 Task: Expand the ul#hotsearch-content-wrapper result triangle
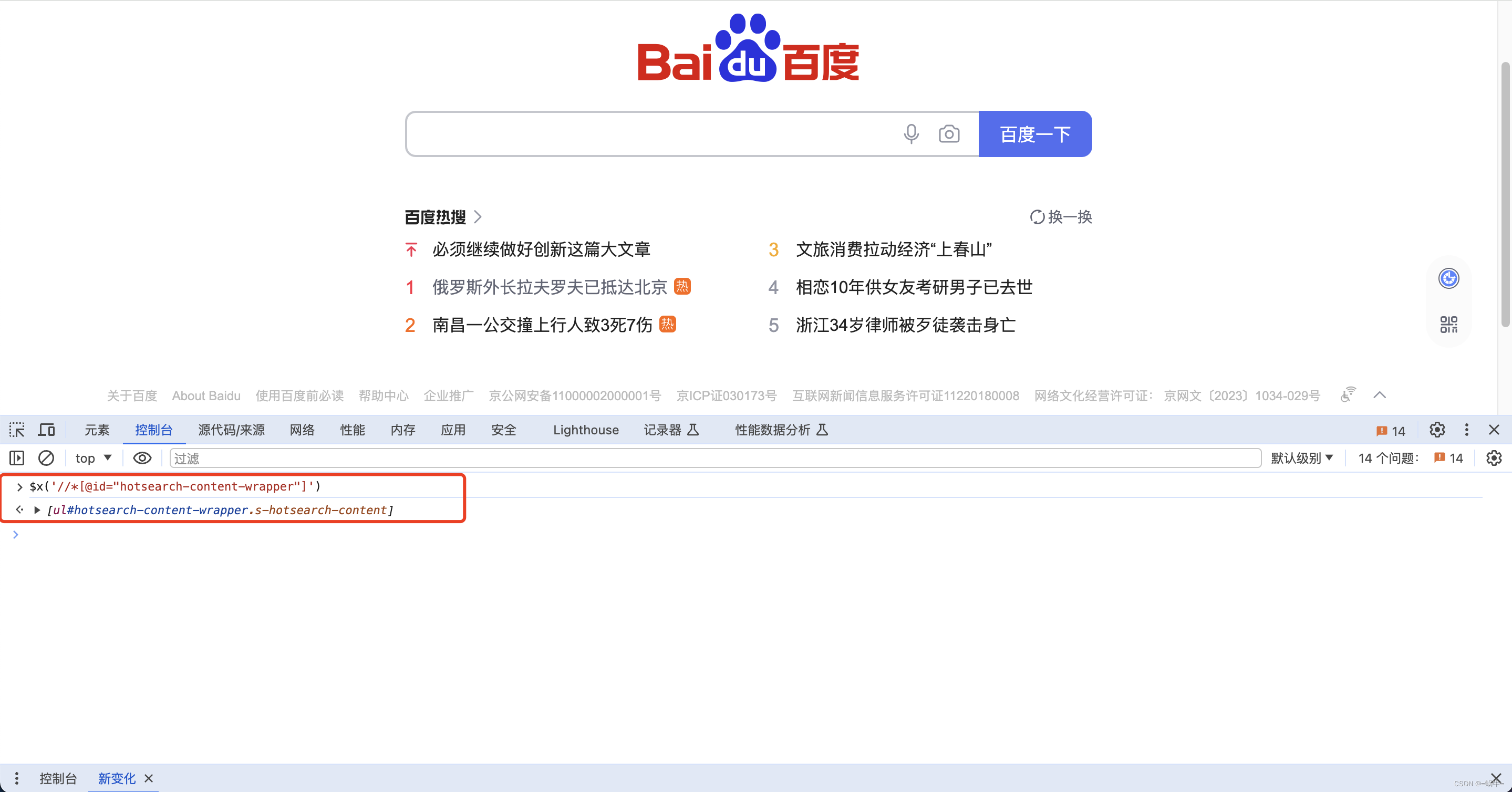(37, 510)
